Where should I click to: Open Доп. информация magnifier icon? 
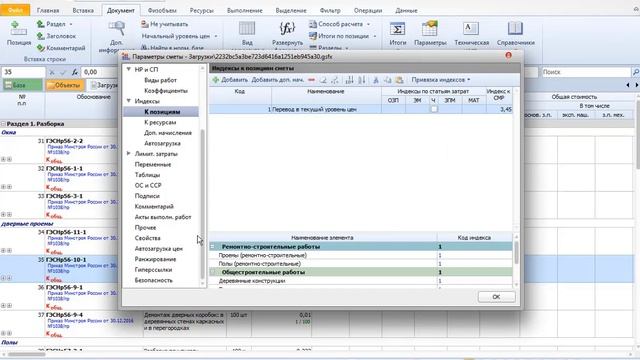pos(117,28)
